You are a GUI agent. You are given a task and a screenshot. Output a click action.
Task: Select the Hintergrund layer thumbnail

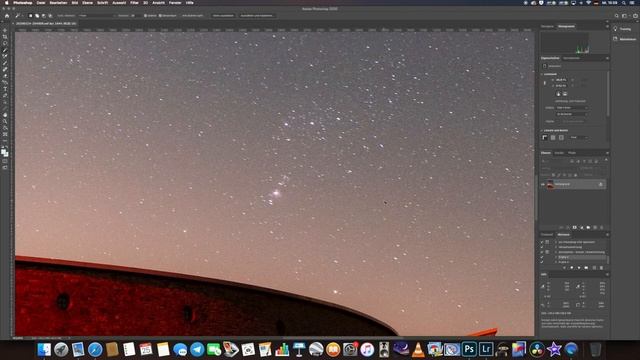point(550,184)
